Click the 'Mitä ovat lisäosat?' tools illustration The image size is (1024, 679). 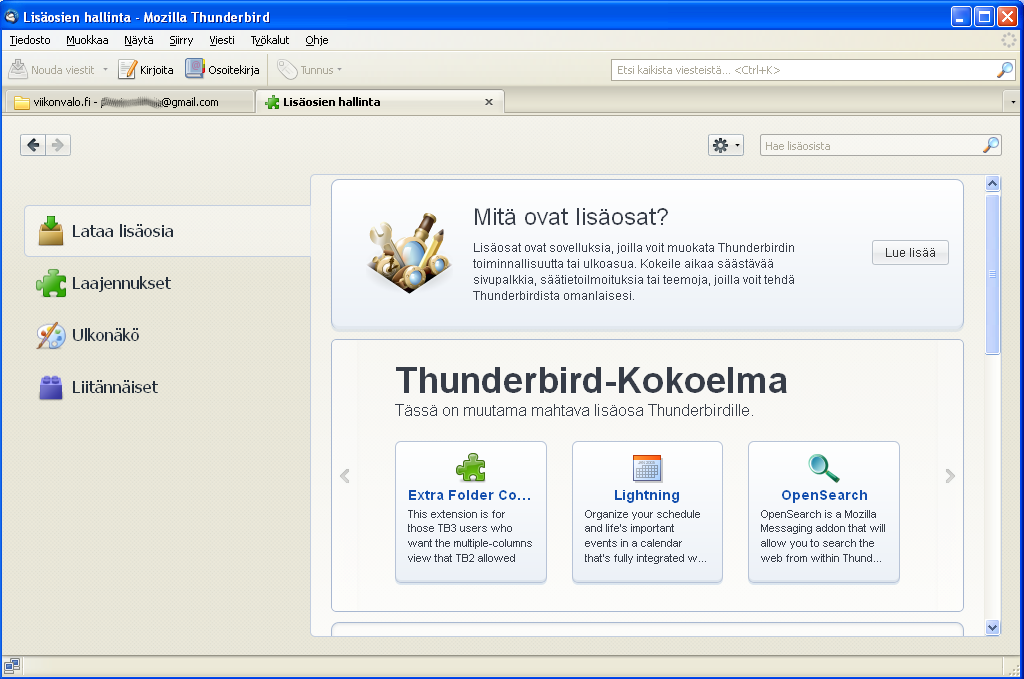tap(410, 253)
